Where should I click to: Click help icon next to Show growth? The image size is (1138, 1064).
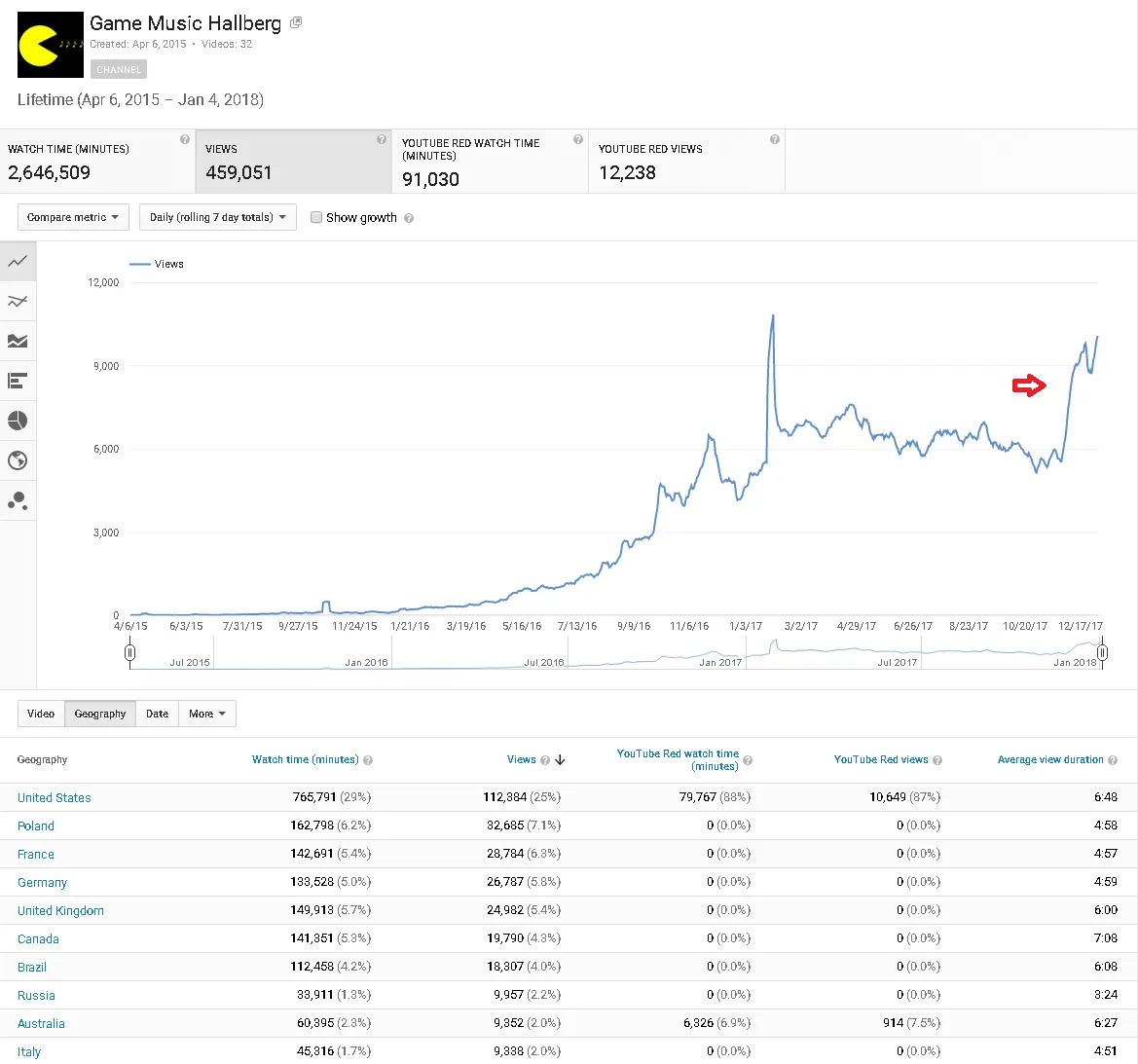pyautogui.click(x=409, y=218)
